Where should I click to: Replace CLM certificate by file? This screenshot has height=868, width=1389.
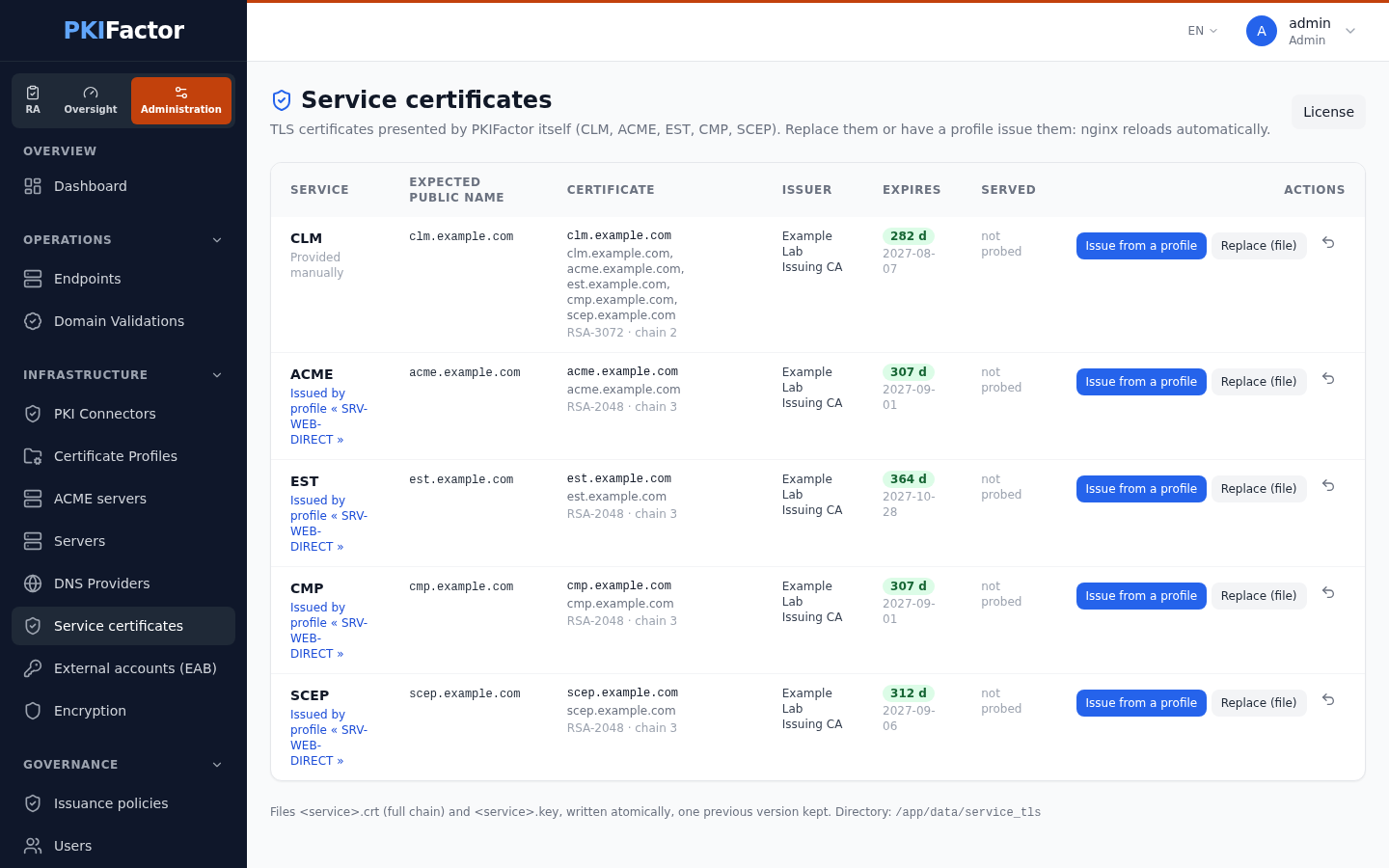tap(1259, 246)
